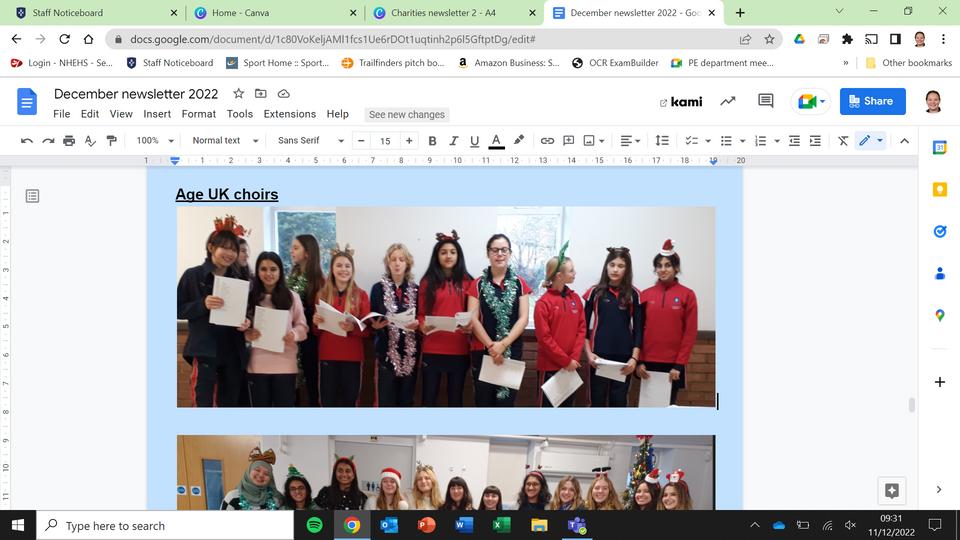
Task: Open the checklist dropdown arrow
Action: pyautogui.click(x=708, y=141)
